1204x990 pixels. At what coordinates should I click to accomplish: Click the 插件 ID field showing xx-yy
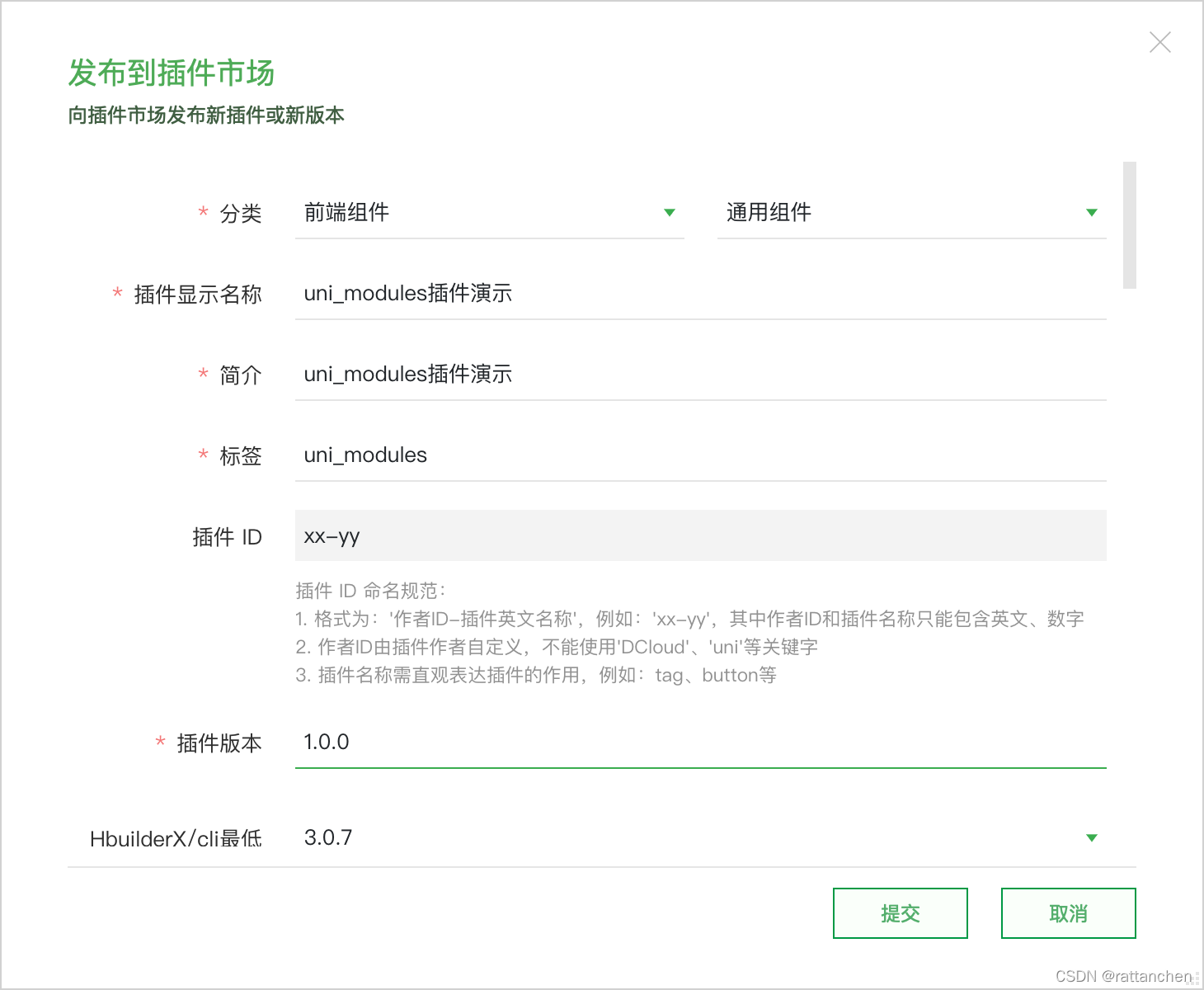699,536
